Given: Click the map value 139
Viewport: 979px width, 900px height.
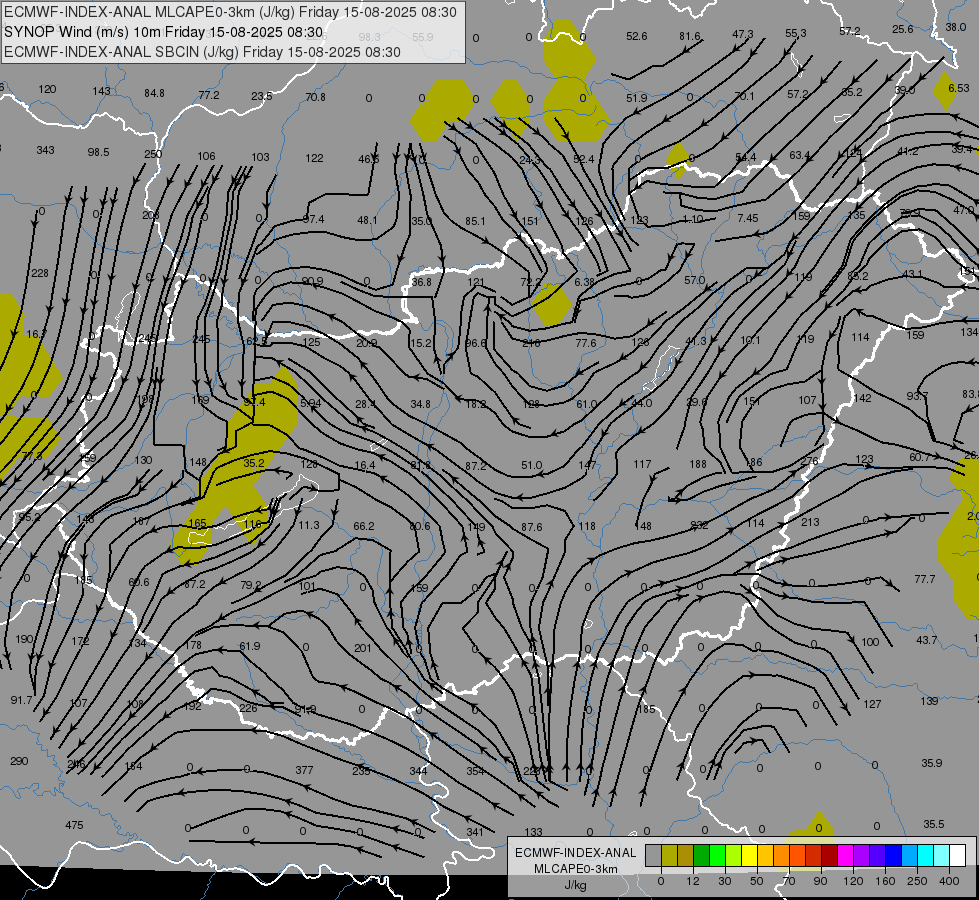Looking at the screenshot, I should point(929,701).
